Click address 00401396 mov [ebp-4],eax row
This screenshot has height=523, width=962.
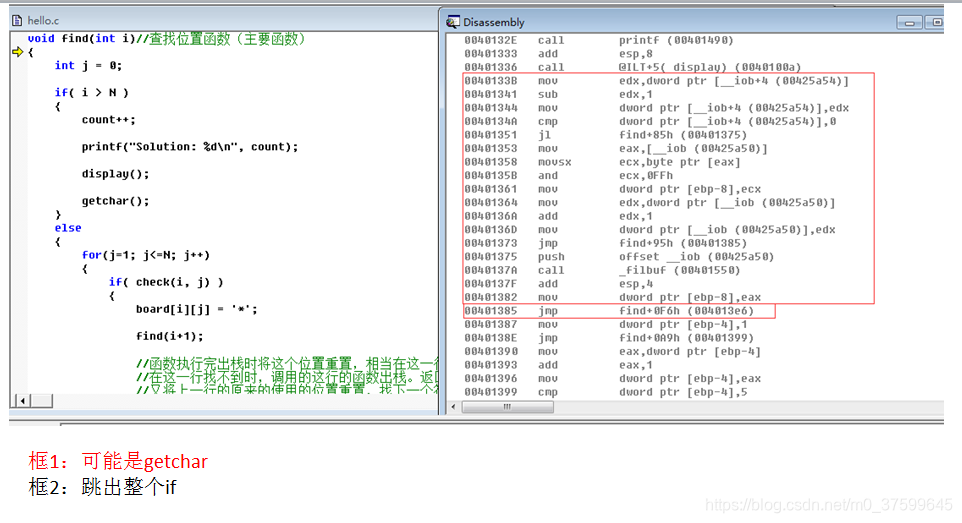tap(612, 378)
